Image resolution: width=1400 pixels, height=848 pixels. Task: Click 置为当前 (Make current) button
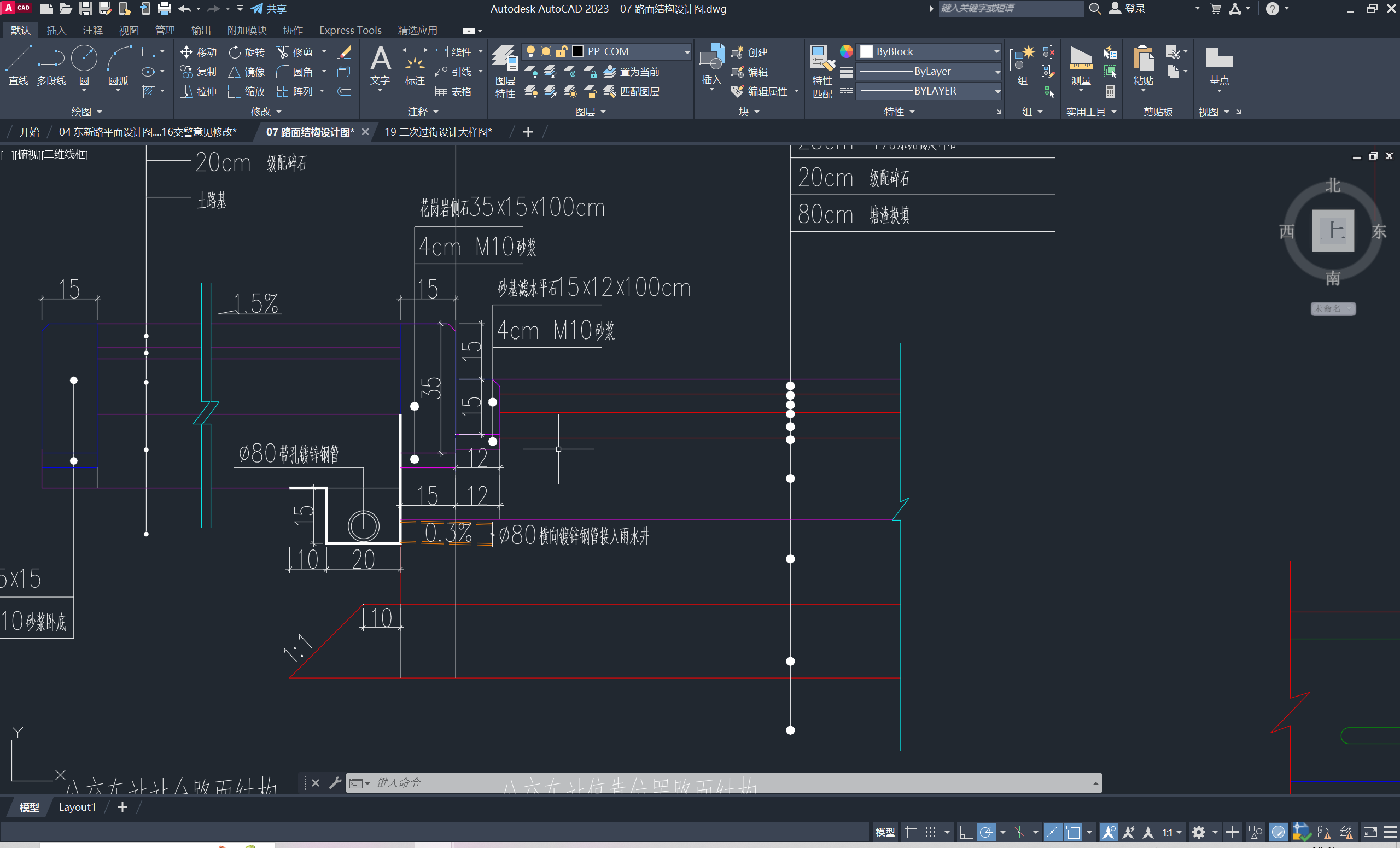point(631,72)
